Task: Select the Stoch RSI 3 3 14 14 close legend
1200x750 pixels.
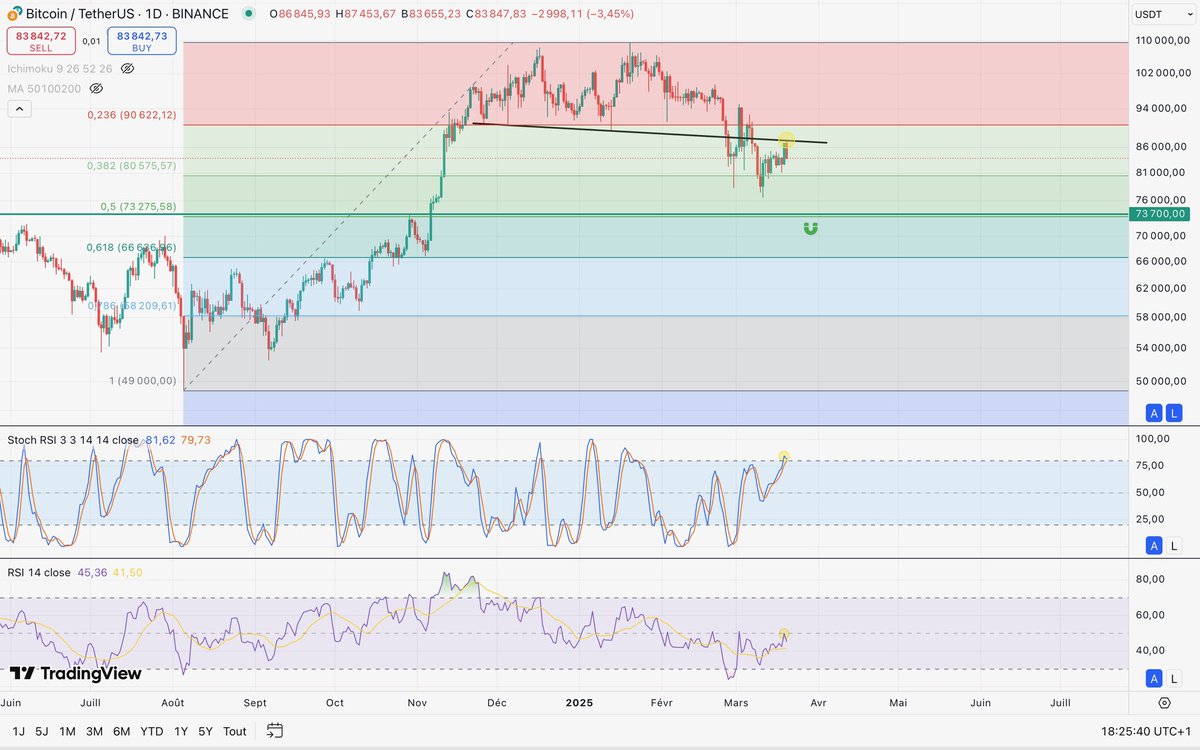Action: [74, 440]
